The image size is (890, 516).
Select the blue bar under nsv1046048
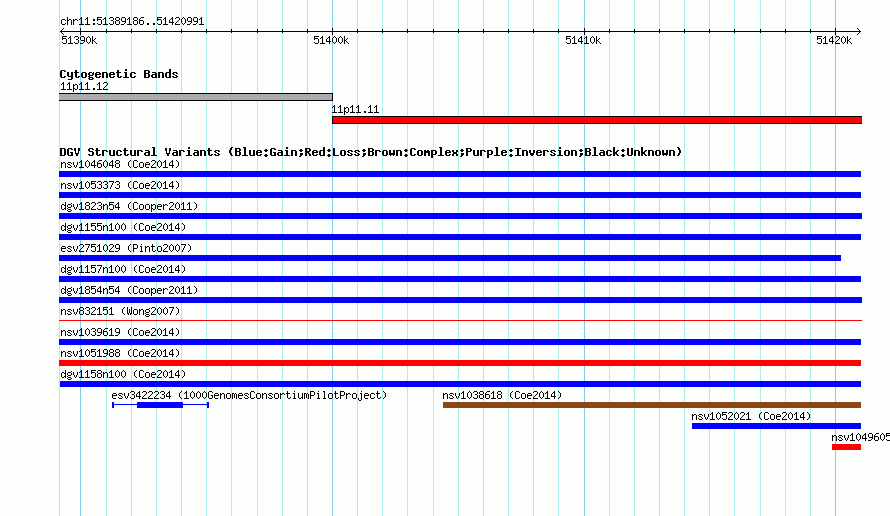[x=460, y=174]
